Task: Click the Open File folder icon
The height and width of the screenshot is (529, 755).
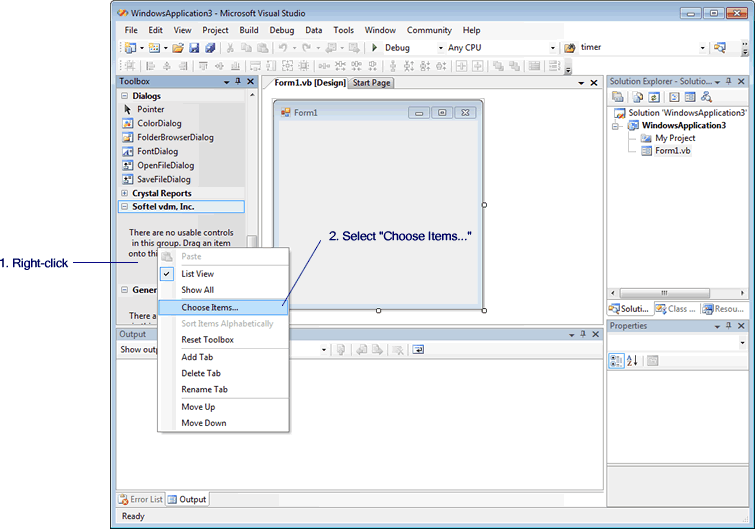Action: (x=177, y=48)
